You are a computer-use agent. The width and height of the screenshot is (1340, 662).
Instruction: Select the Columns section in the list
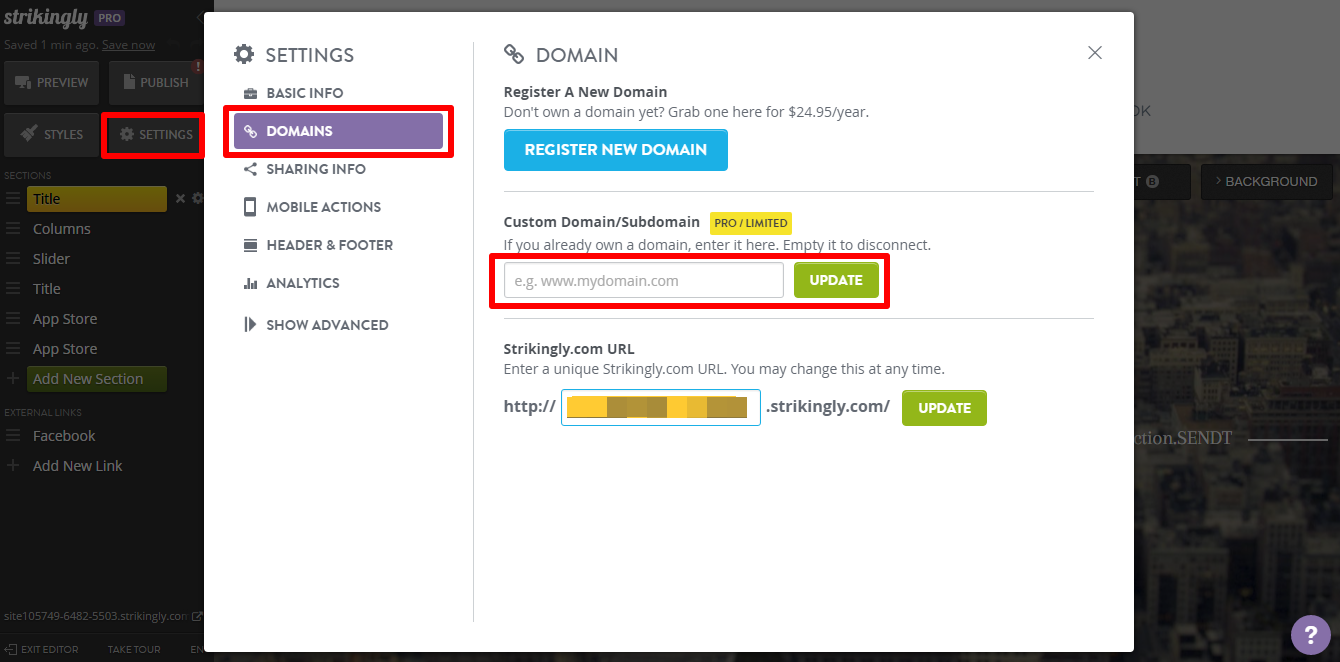pyautogui.click(x=62, y=229)
